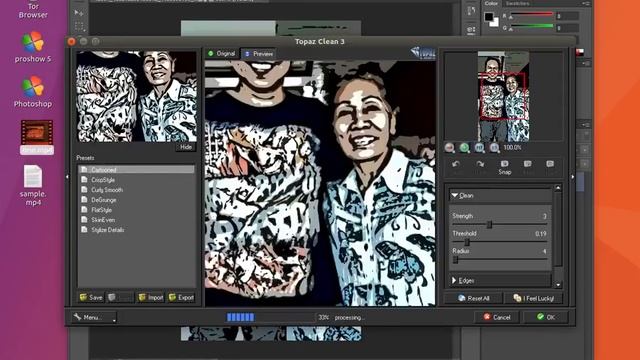The height and width of the screenshot is (360, 640).
Task: Click the Snap snapshot icon
Action: (504, 167)
